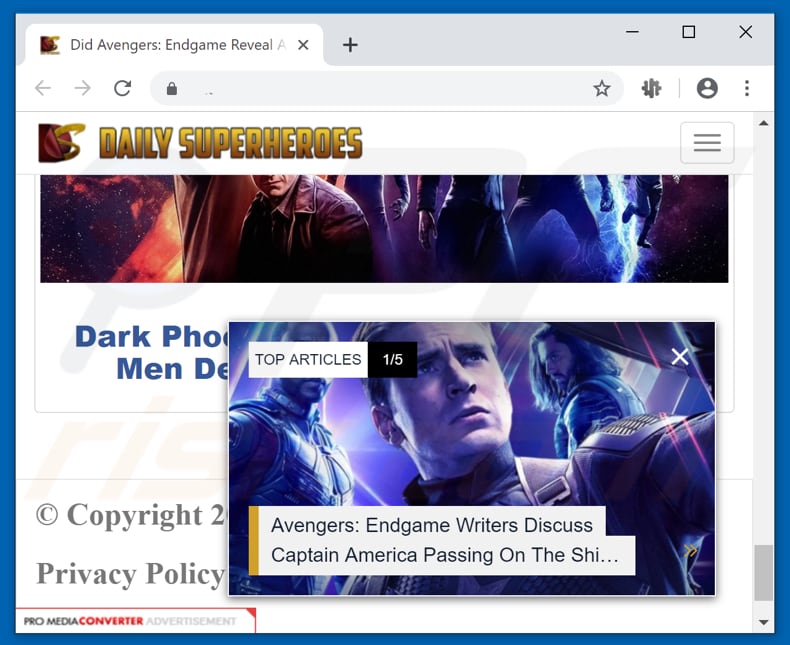790x645 pixels.
Task: Maximize the browser window
Action: [x=689, y=32]
